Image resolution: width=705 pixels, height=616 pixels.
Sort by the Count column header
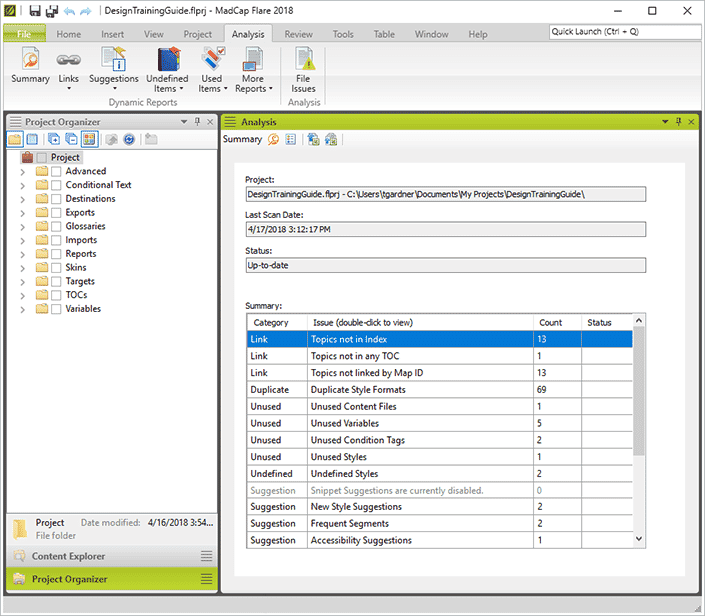(x=557, y=322)
